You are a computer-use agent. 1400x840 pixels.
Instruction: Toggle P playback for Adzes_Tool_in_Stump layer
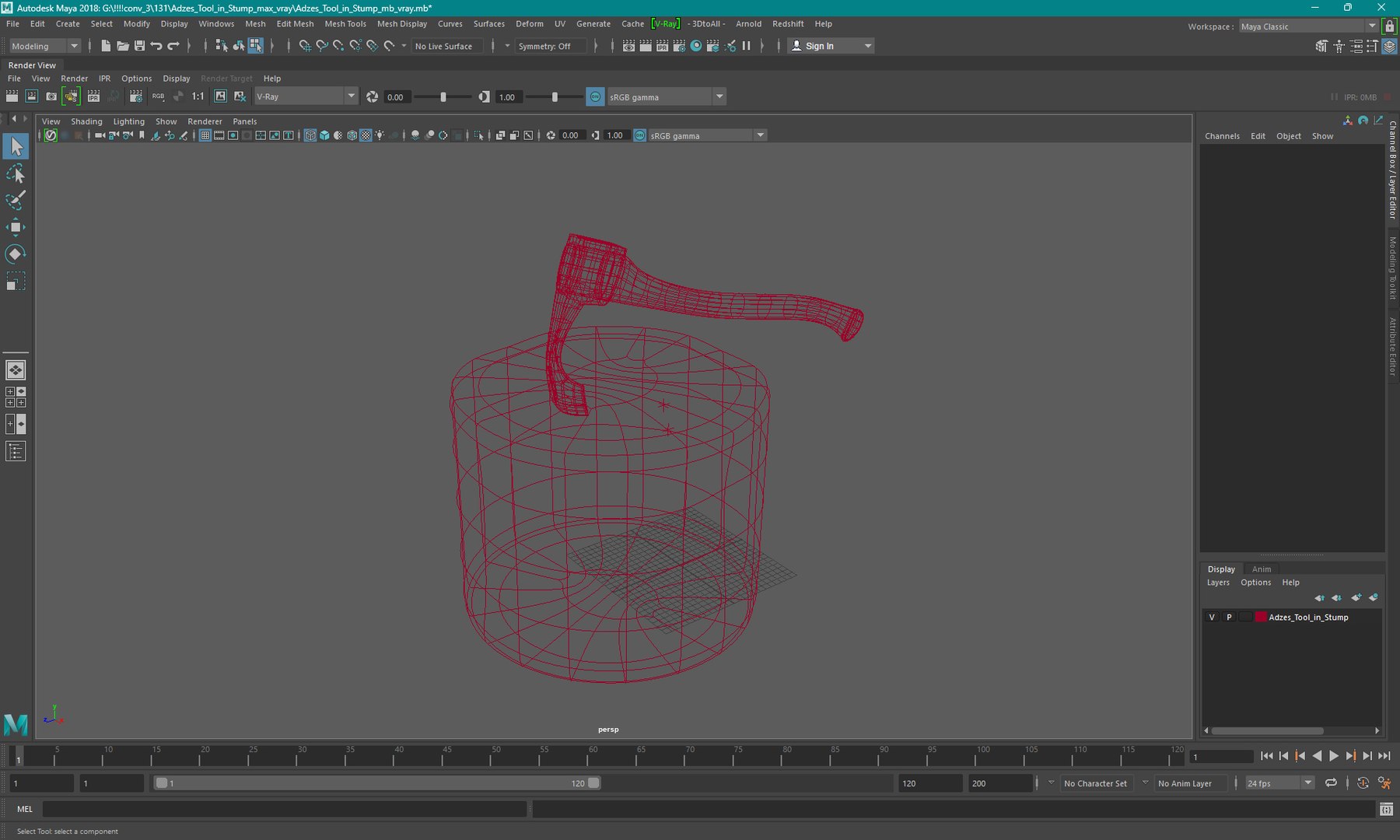point(1229,617)
